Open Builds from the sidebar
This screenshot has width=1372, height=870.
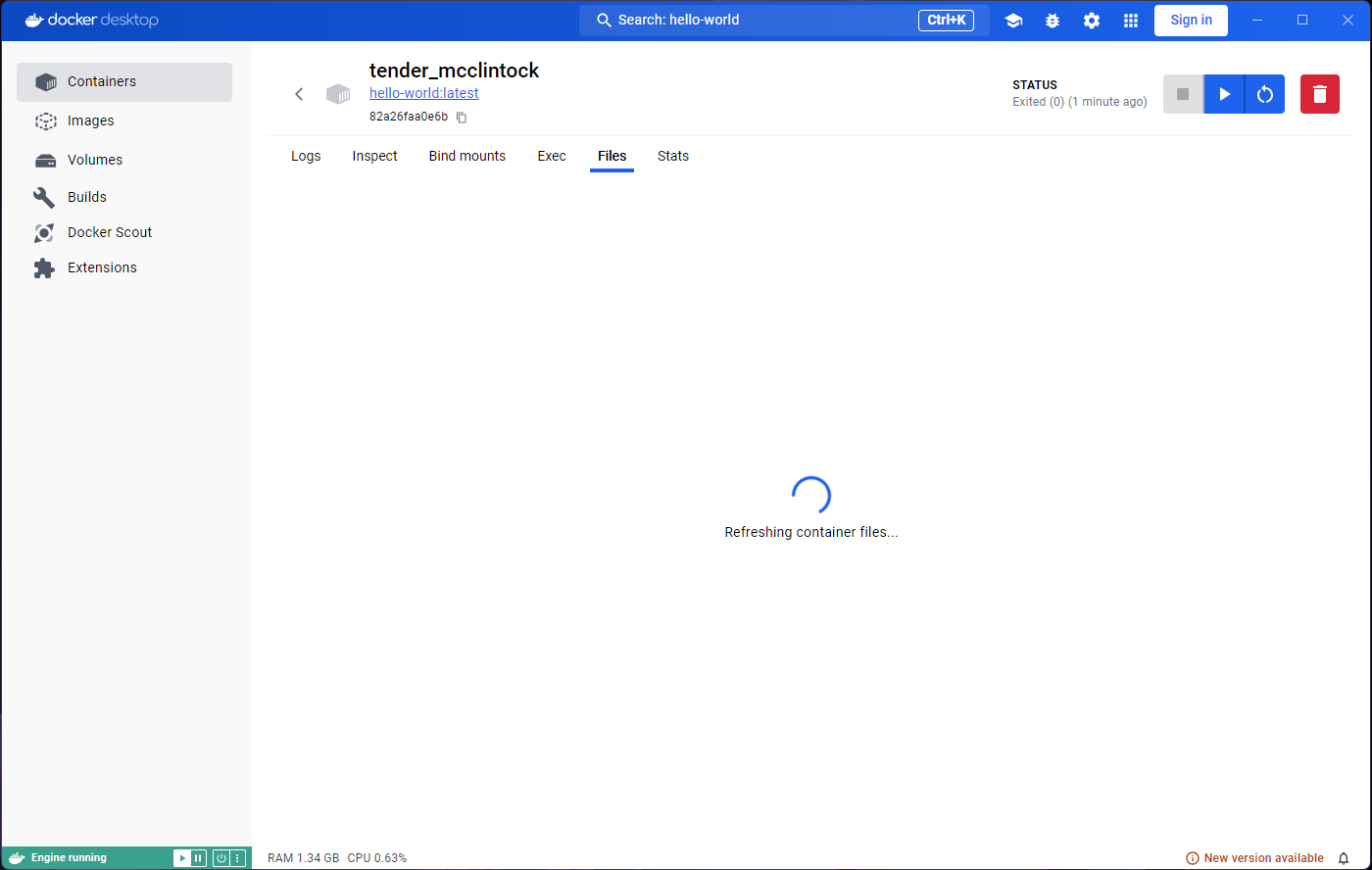124,197
